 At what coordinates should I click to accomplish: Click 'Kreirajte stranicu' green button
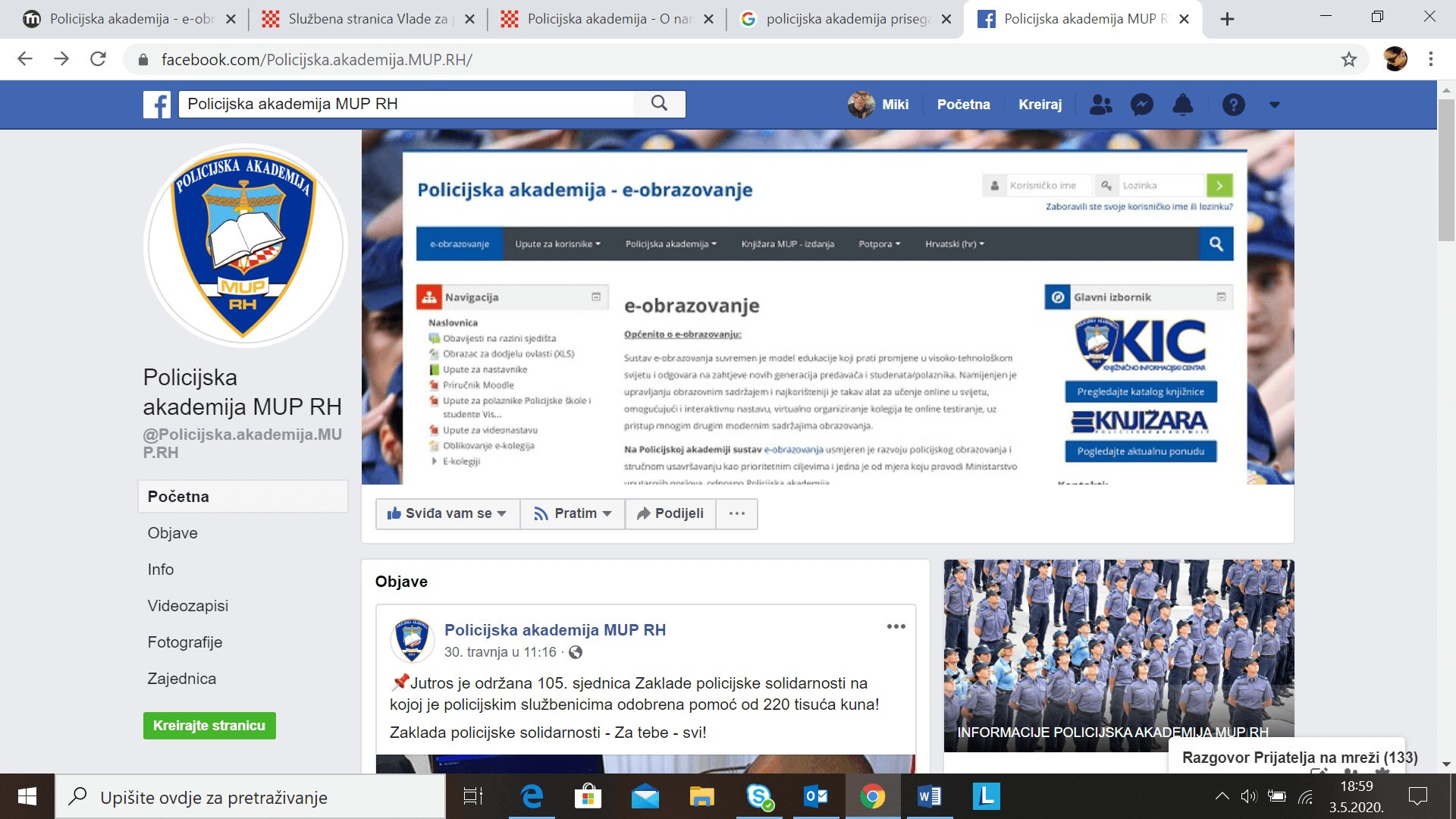(209, 726)
